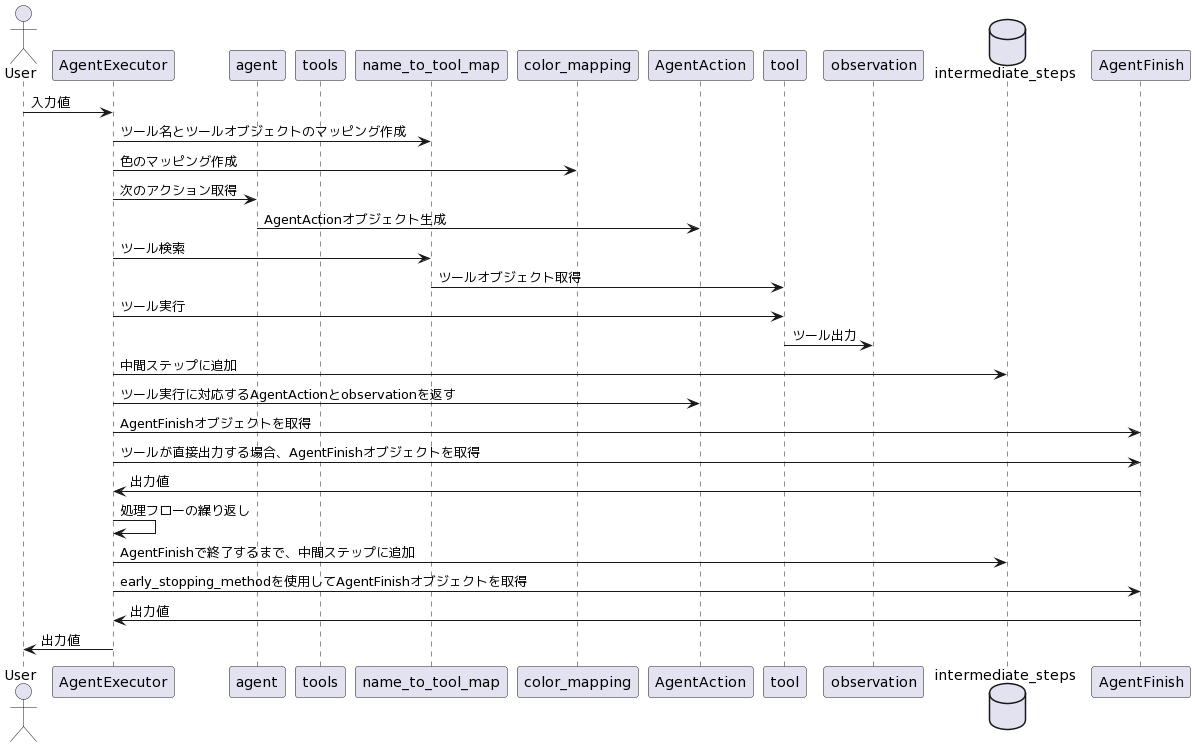Click the intermediate_steps database icon at bottom
Viewport: 1195px width, 747px height.
coord(1007,707)
